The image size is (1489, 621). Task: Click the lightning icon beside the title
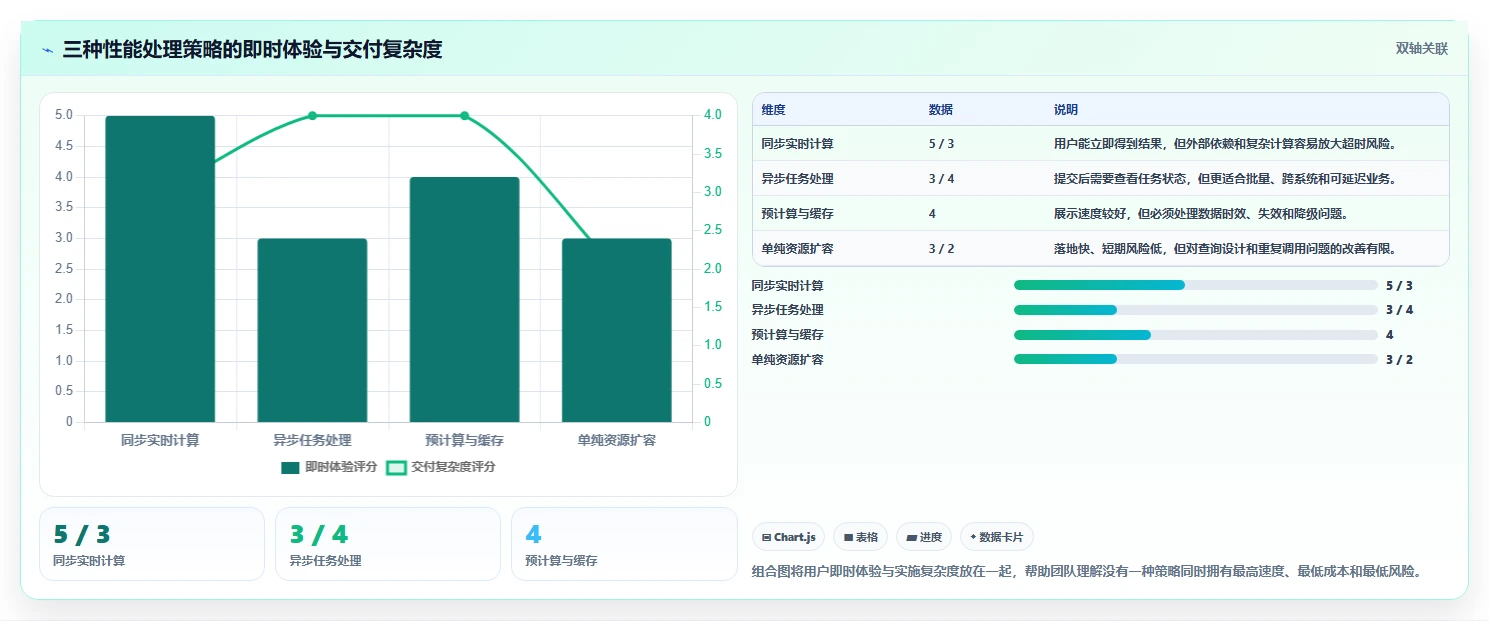[x=47, y=49]
